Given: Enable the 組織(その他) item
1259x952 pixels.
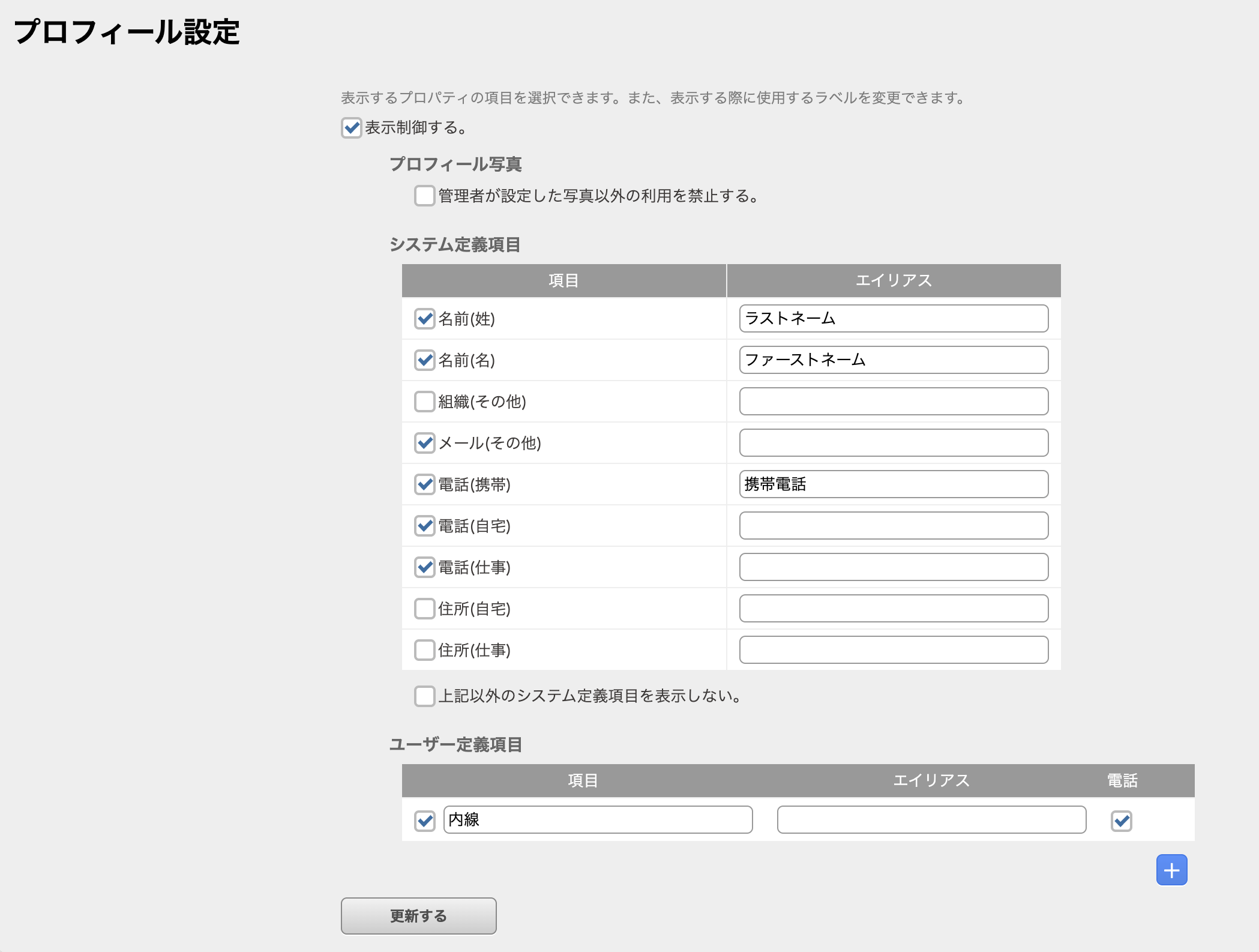Looking at the screenshot, I should click(424, 401).
